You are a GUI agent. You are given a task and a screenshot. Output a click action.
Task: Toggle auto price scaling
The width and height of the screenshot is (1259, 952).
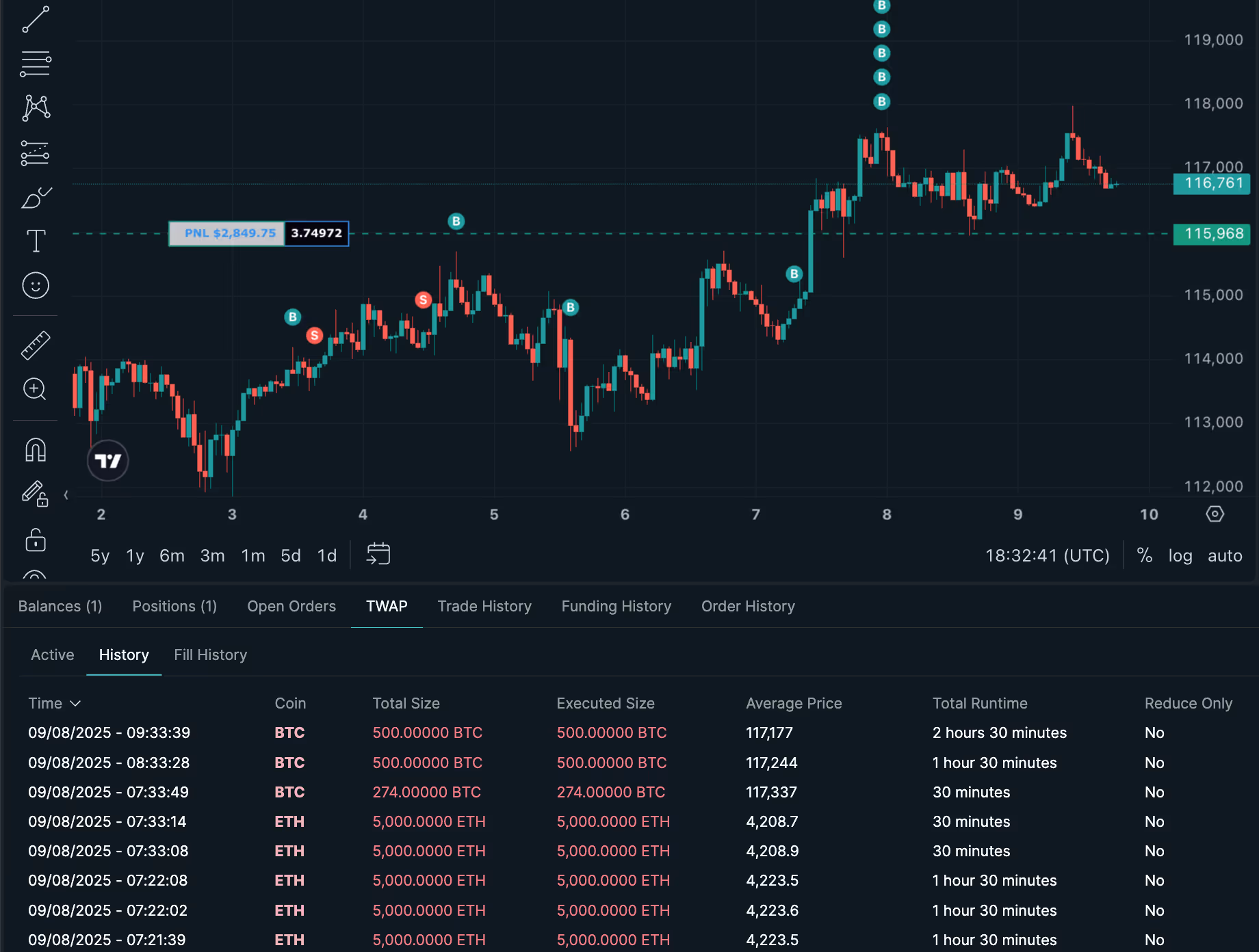tap(1224, 556)
